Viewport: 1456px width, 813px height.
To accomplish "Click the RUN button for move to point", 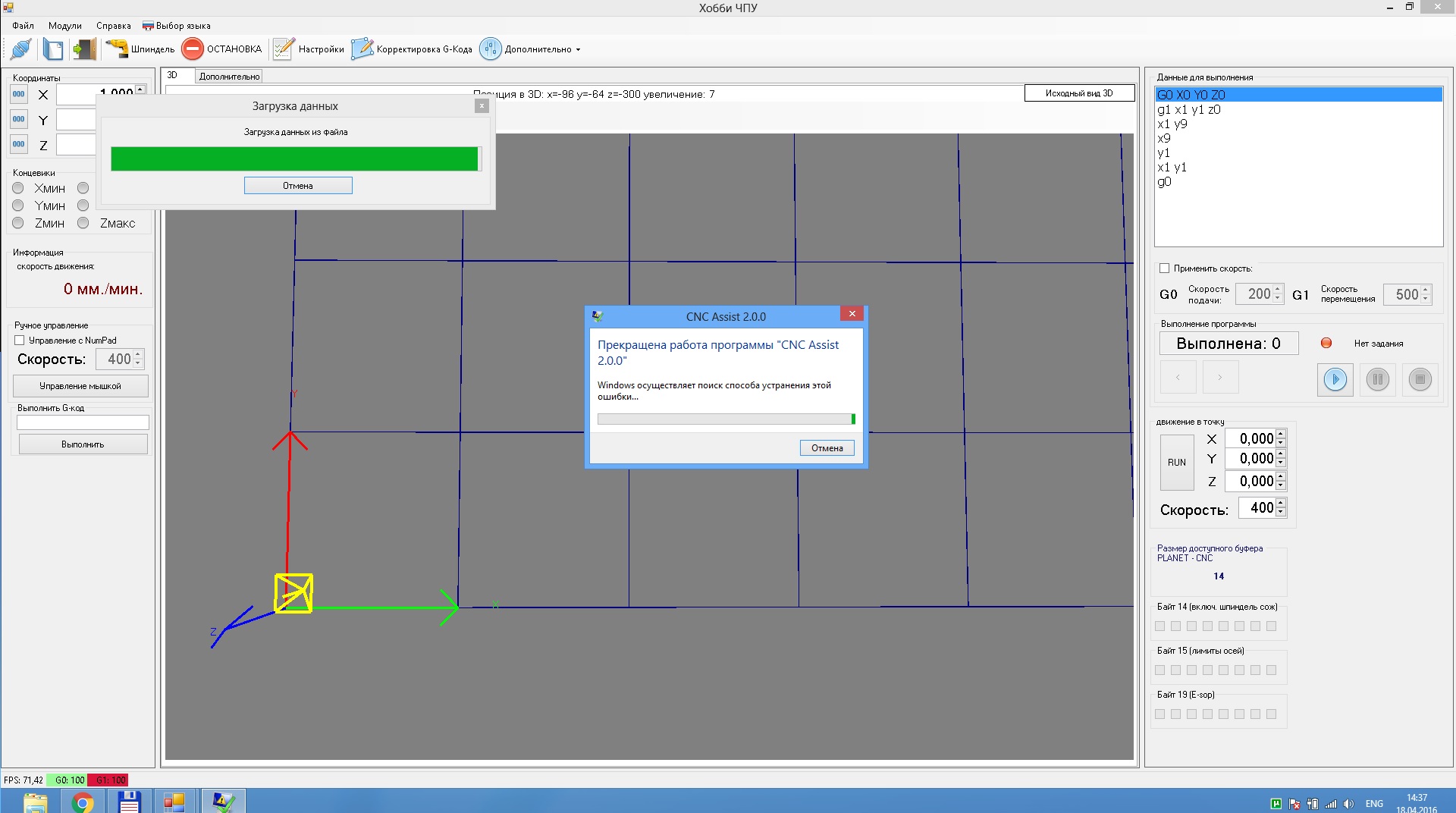I will point(1177,463).
